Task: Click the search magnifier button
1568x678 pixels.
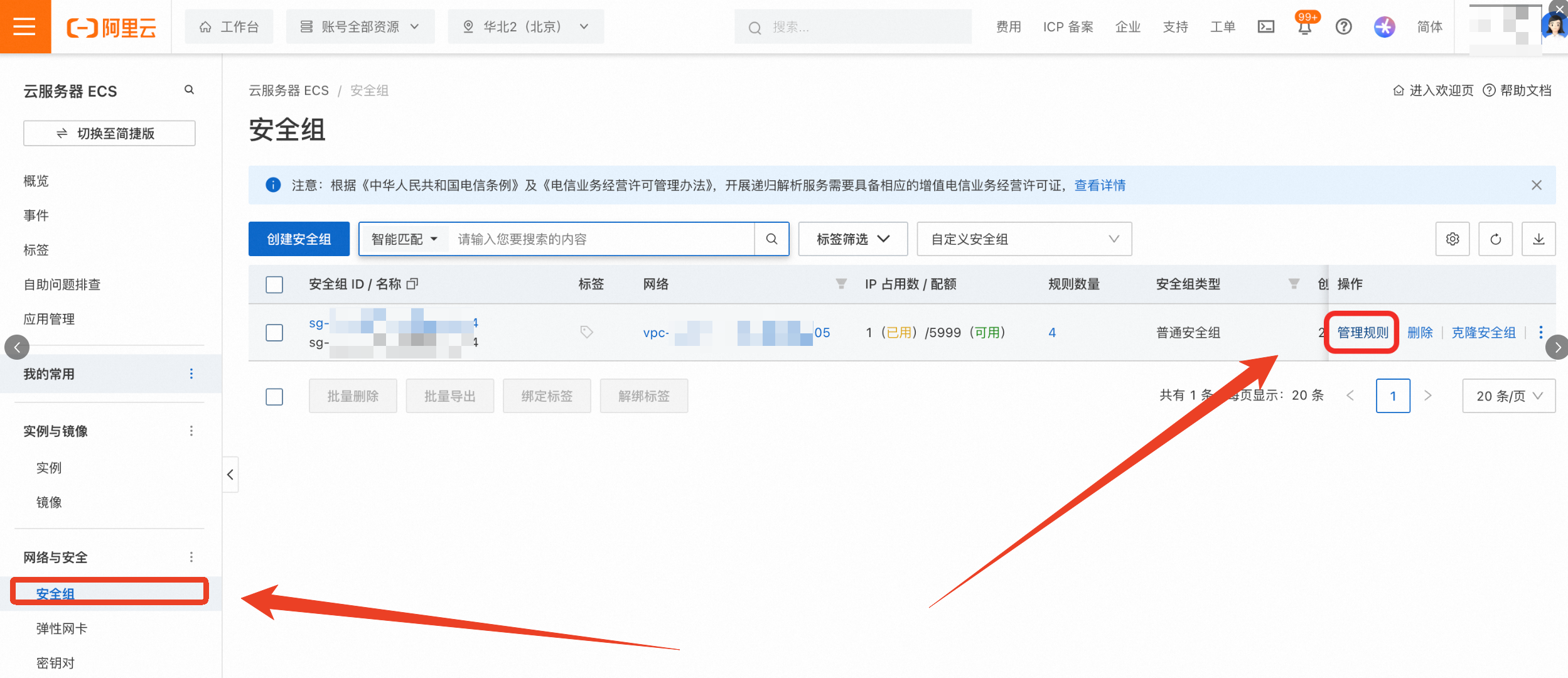Action: (x=771, y=239)
